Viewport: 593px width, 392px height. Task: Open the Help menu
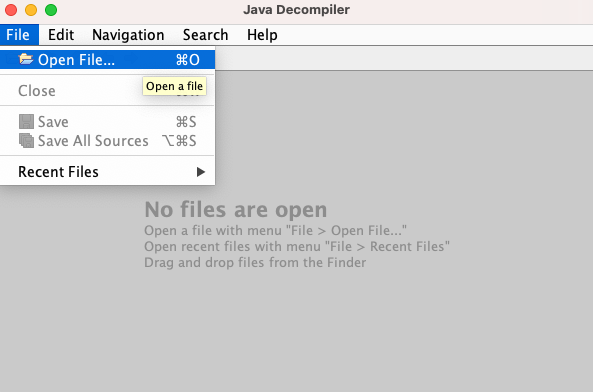(262, 35)
